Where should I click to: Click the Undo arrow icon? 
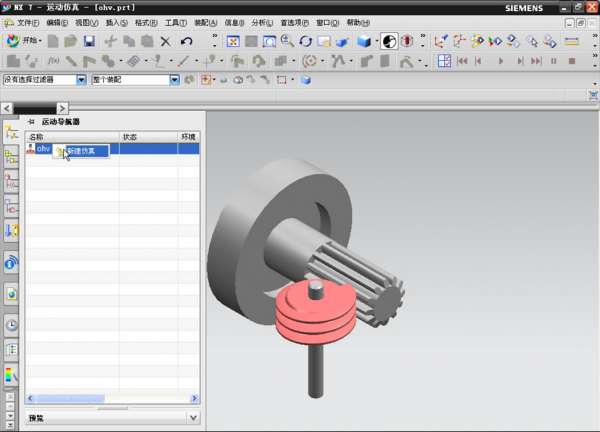pyautogui.click(x=186, y=41)
